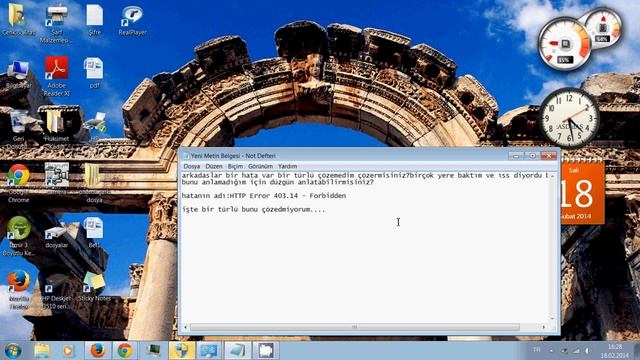Open Chrome from the taskbar

[125, 351]
